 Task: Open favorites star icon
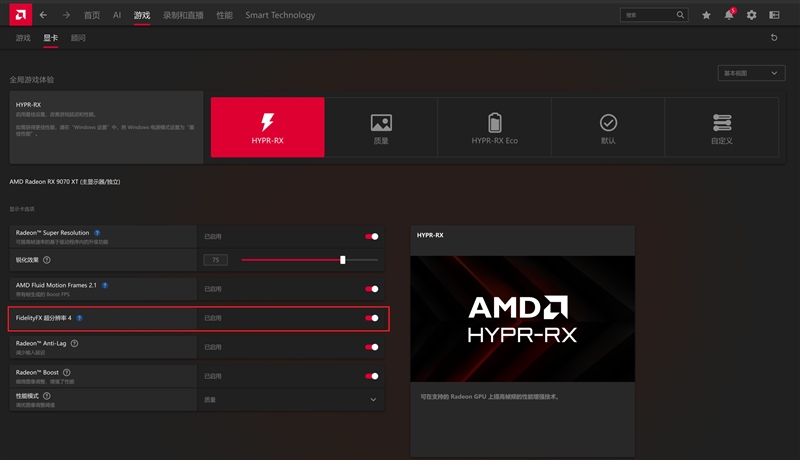pyautogui.click(x=706, y=15)
